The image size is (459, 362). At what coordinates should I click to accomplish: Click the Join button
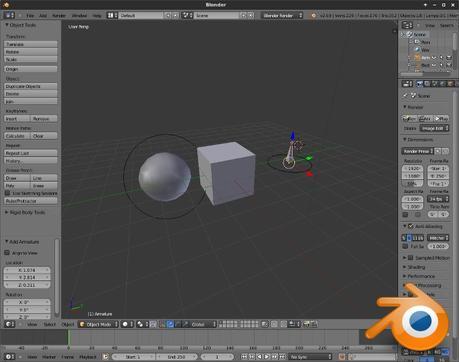[x=31, y=101]
